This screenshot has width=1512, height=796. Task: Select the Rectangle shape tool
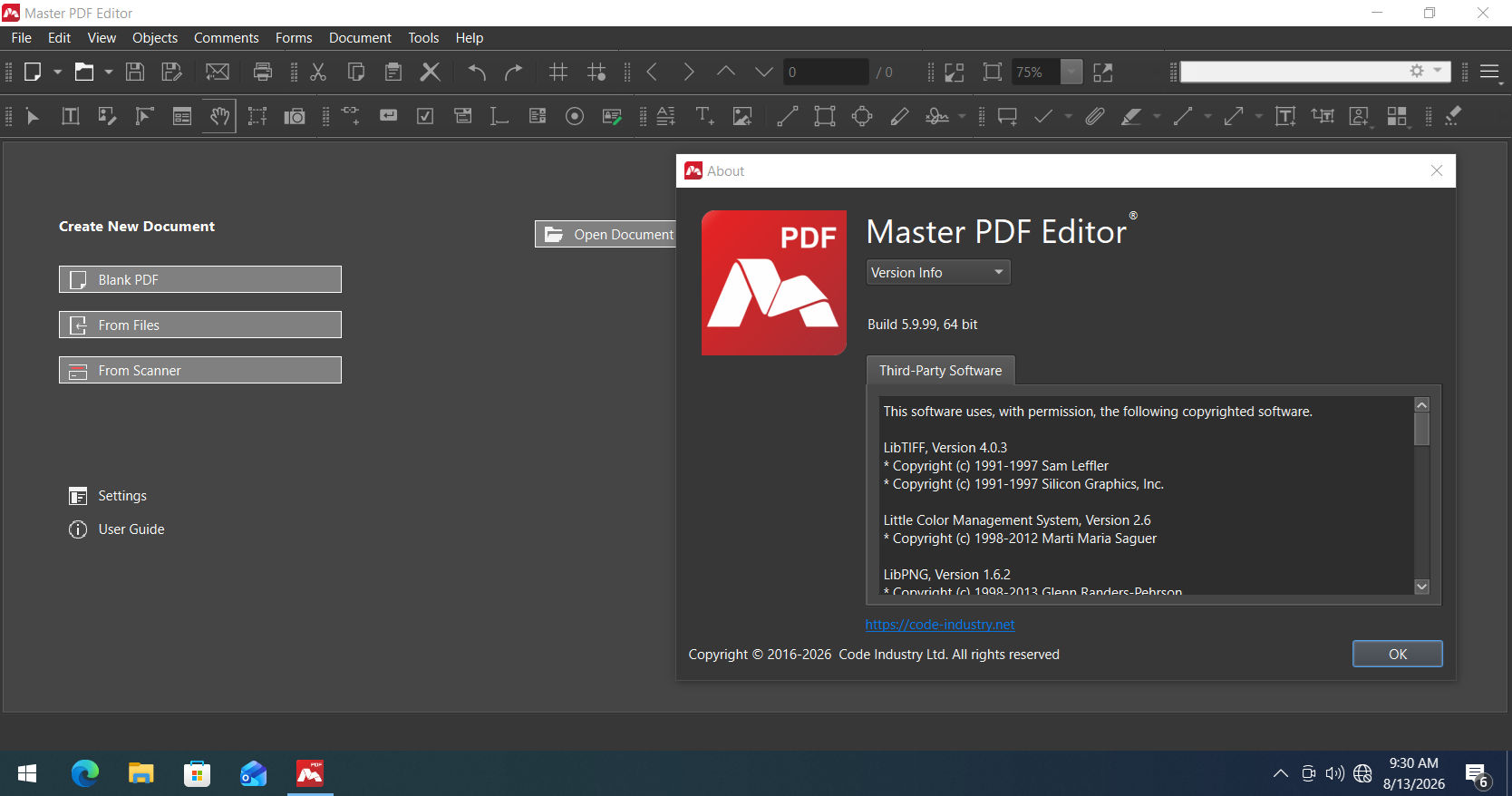point(825,116)
